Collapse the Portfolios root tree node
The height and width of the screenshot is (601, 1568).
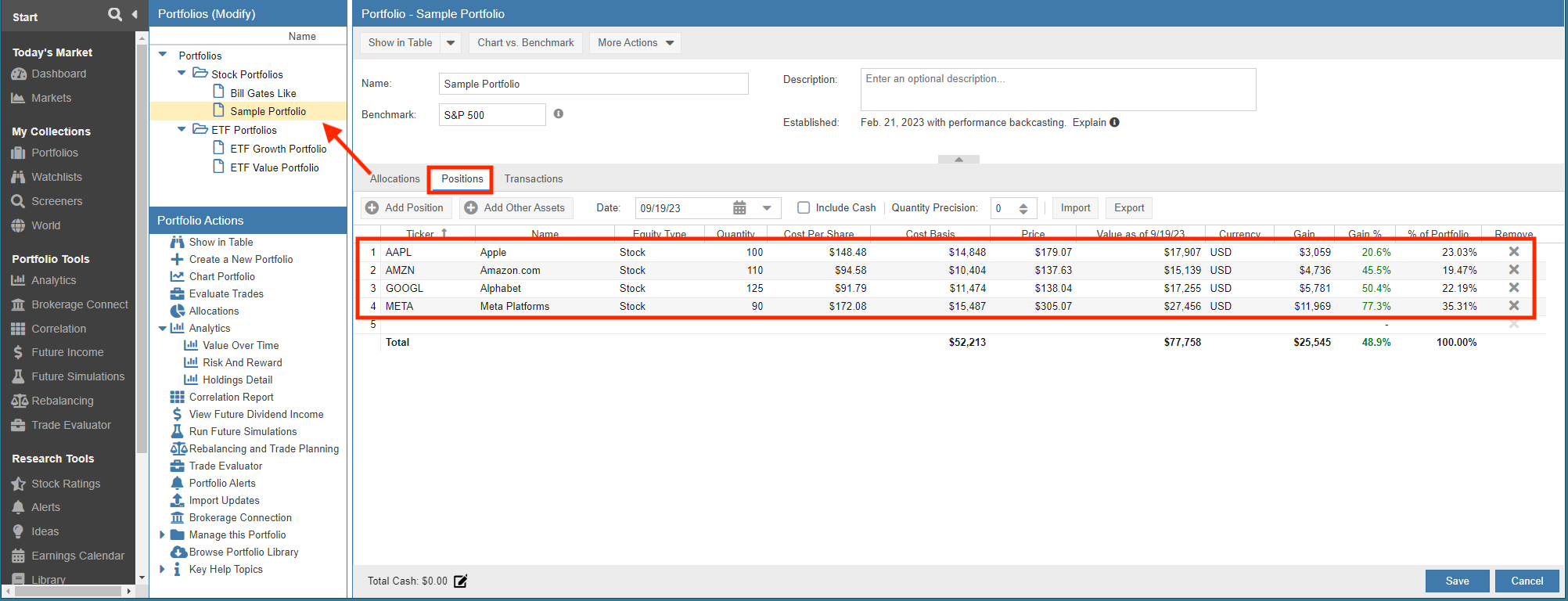[x=163, y=55]
